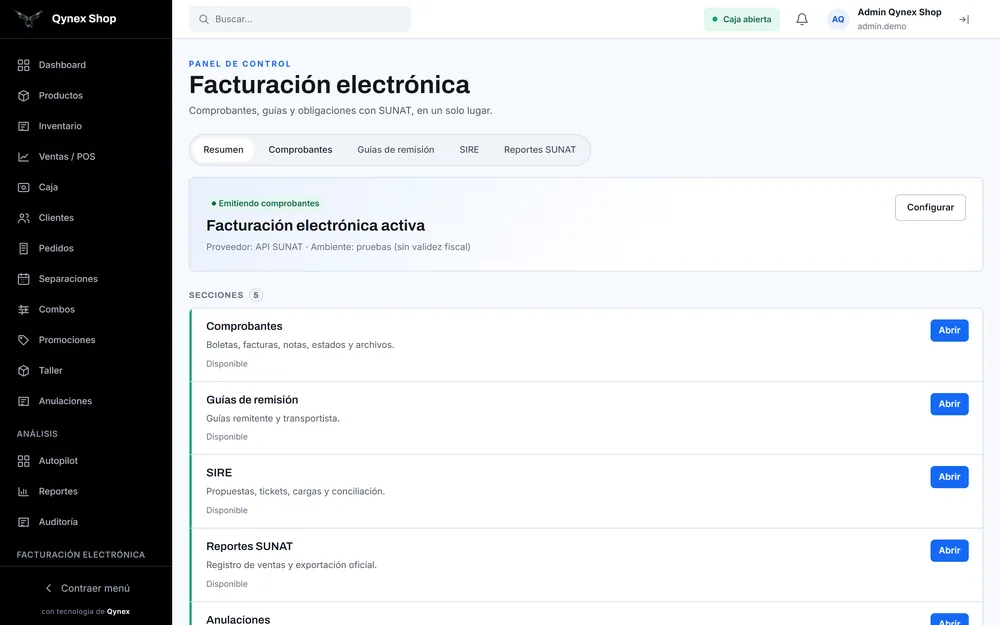The height and width of the screenshot is (625, 1000).
Task: Collapse sidebar with Contraer menú chevron
Action: point(48,588)
